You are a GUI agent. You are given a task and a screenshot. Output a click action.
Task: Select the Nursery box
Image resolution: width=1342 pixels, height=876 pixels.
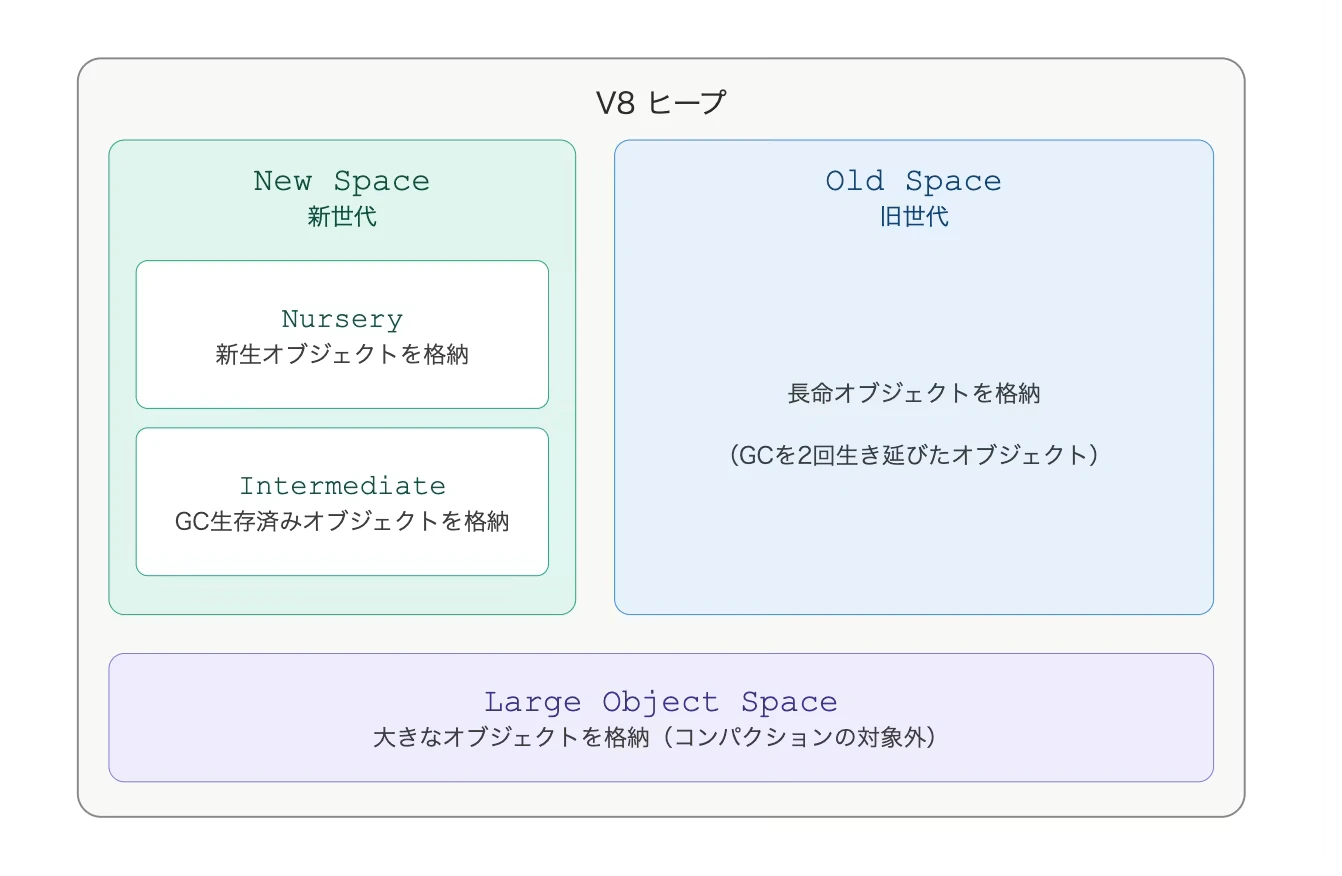tap(342, 334)
